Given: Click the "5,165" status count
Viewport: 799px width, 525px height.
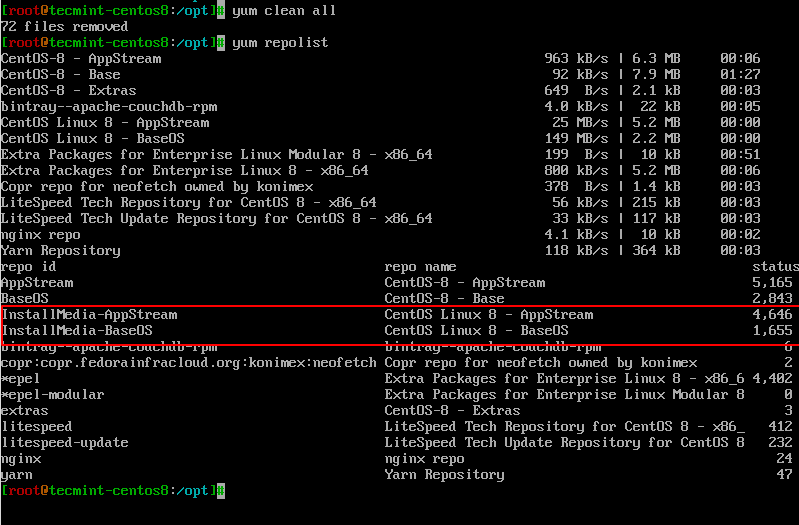Looking at the screenshot, I should [773, 282].
